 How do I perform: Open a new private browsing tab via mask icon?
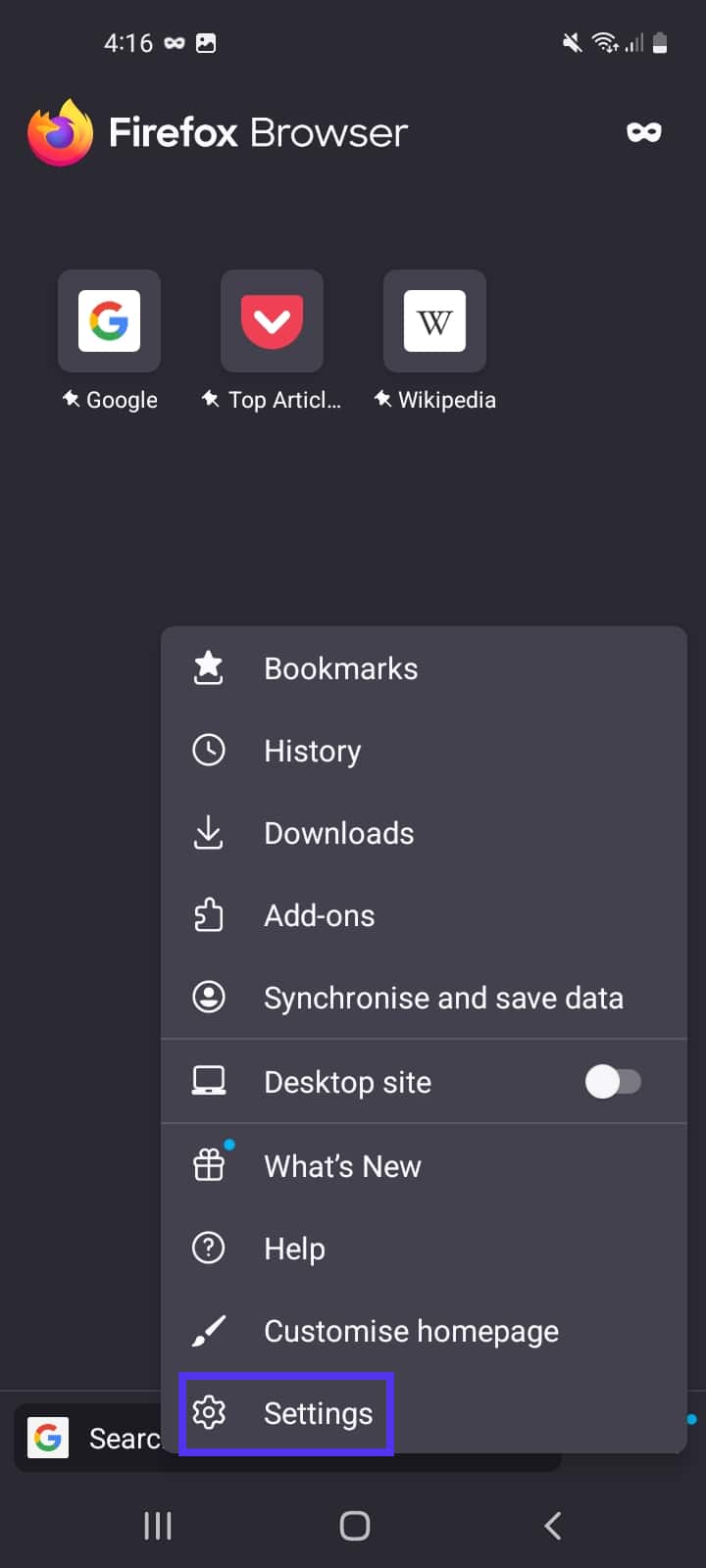tap(644, 131)
